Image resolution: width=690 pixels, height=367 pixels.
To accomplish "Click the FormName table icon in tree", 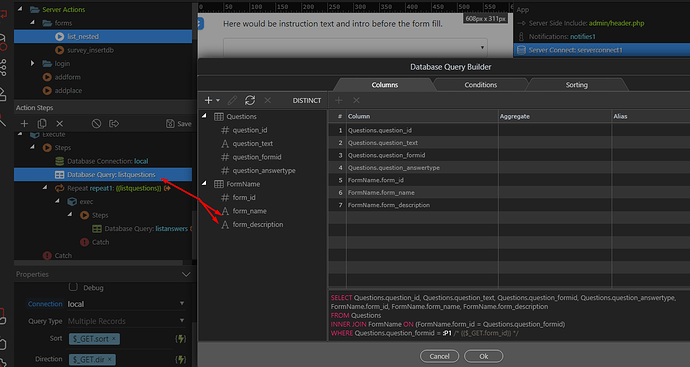I will [x=219, y=184].
